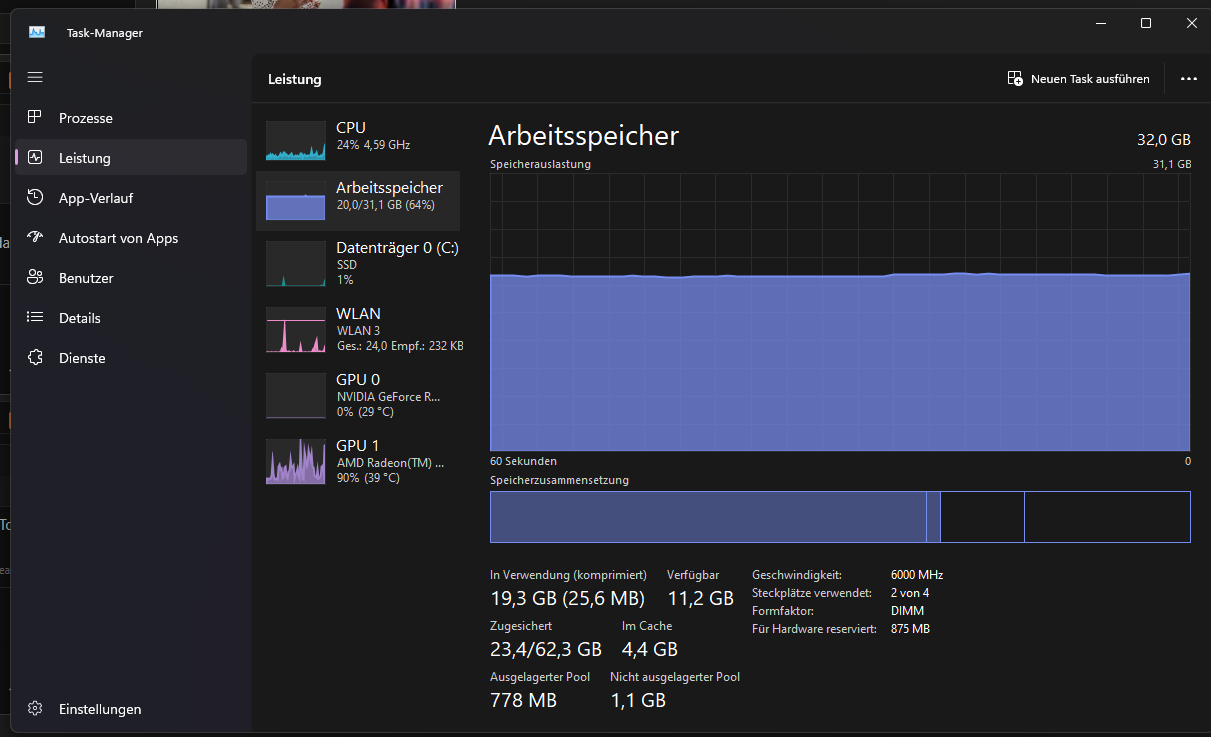Click the 1,1 GB Nicht ausgelagerter Pool value
This screenshot has height=737, width=1211.
[x=638, y=700]
